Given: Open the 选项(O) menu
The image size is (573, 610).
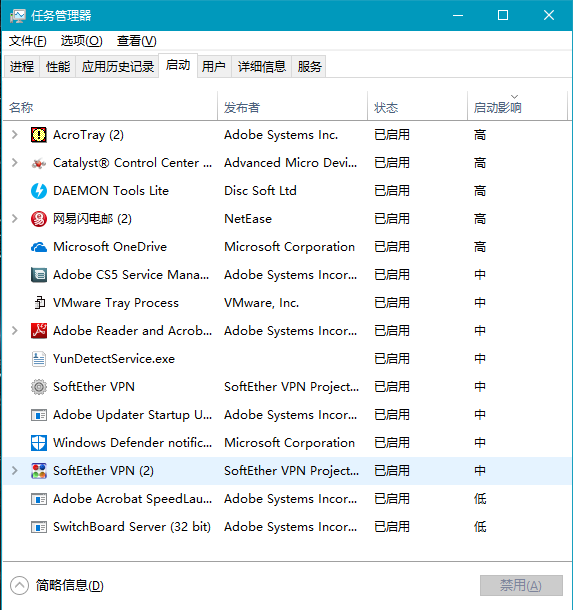Looking at the screenshot, I should click(81, 41).
